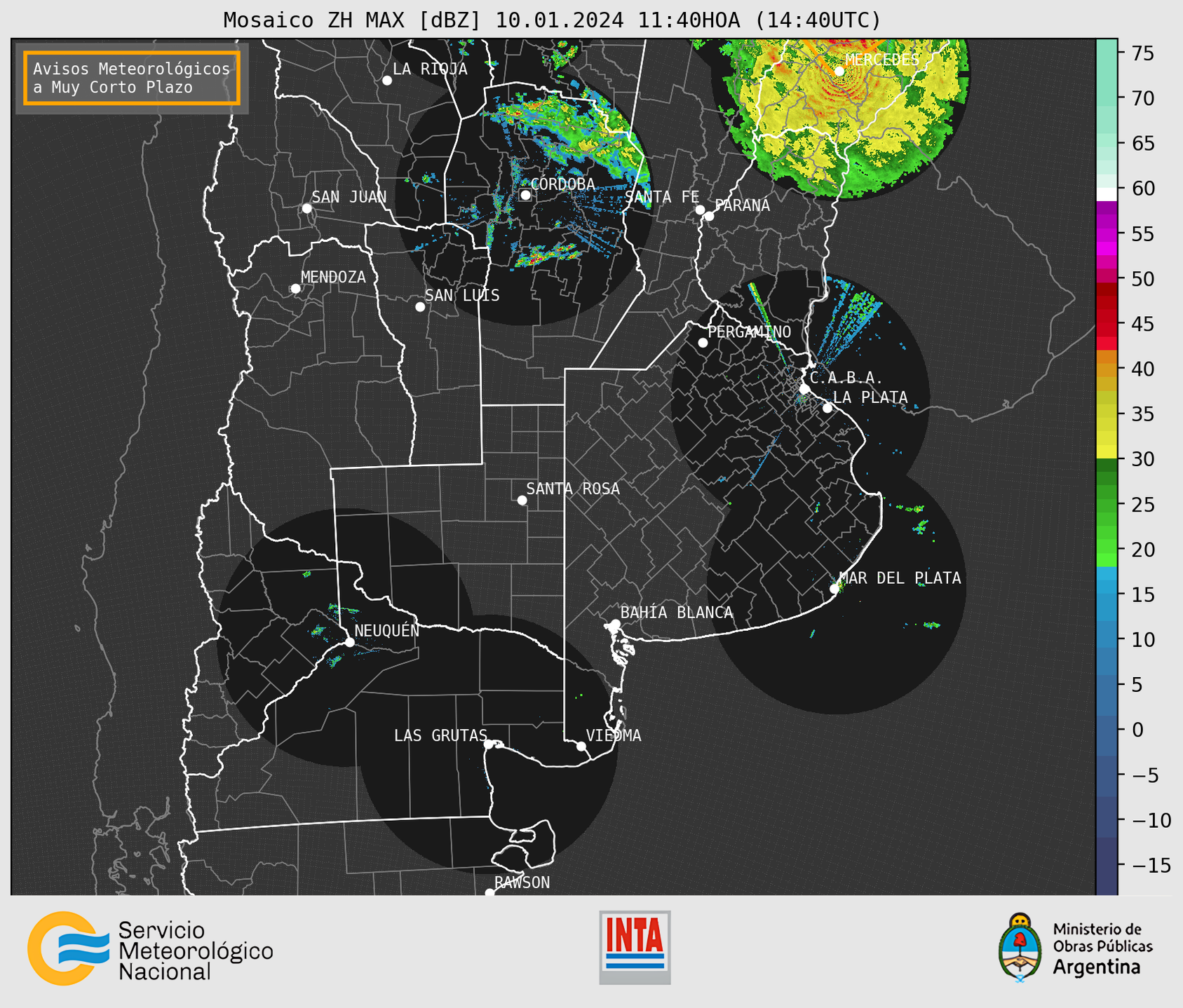Click the CÓRDOBA city marker dot
The image size is (1183, 1008).
pyautogui.click(x=525, y=195)
